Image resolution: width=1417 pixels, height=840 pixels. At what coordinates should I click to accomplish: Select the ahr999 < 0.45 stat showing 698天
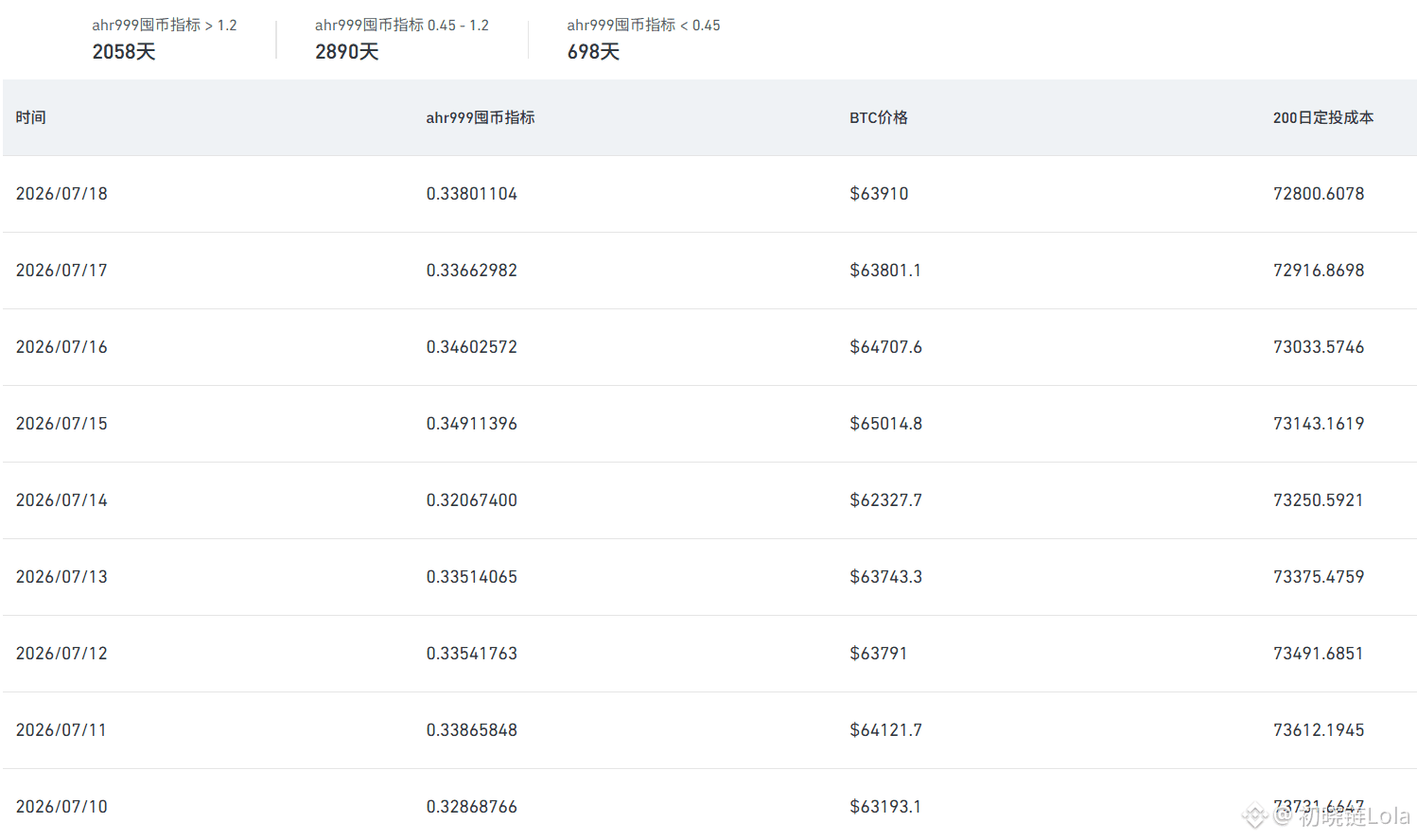point(643,39)
